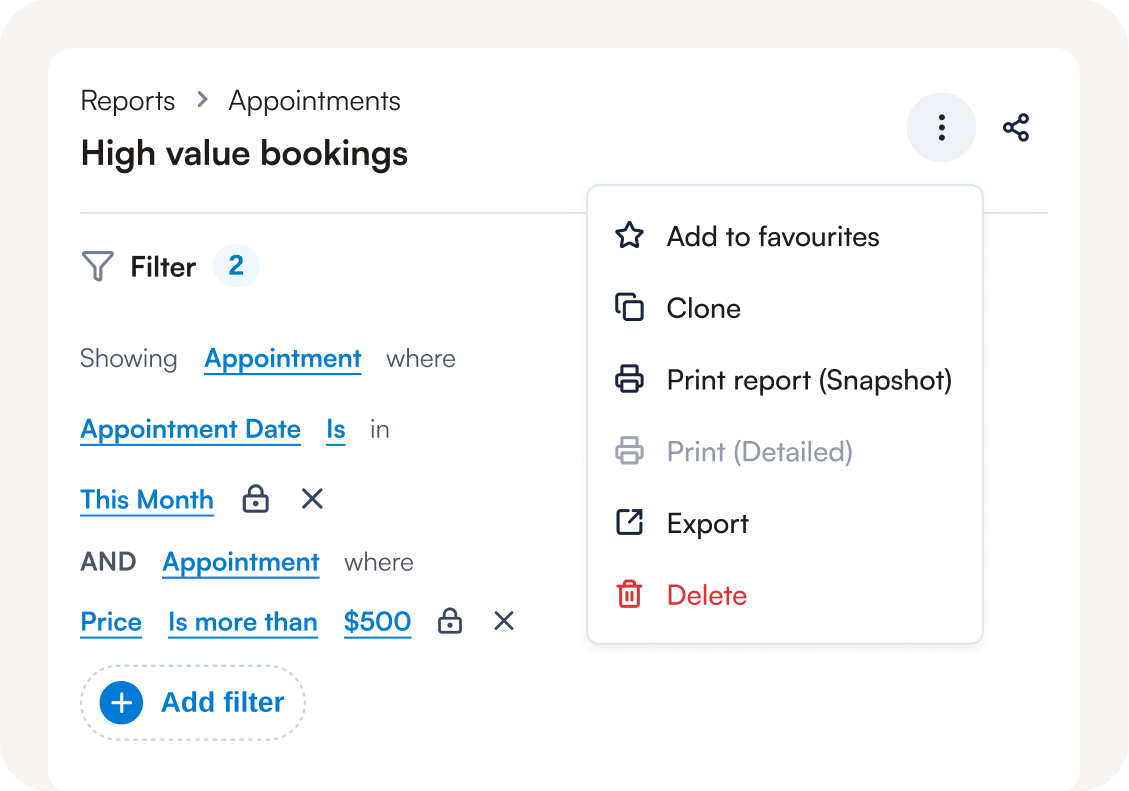1129x791 pixels.
Task: Click the filter count badge 2
Action: click(235, 266)
